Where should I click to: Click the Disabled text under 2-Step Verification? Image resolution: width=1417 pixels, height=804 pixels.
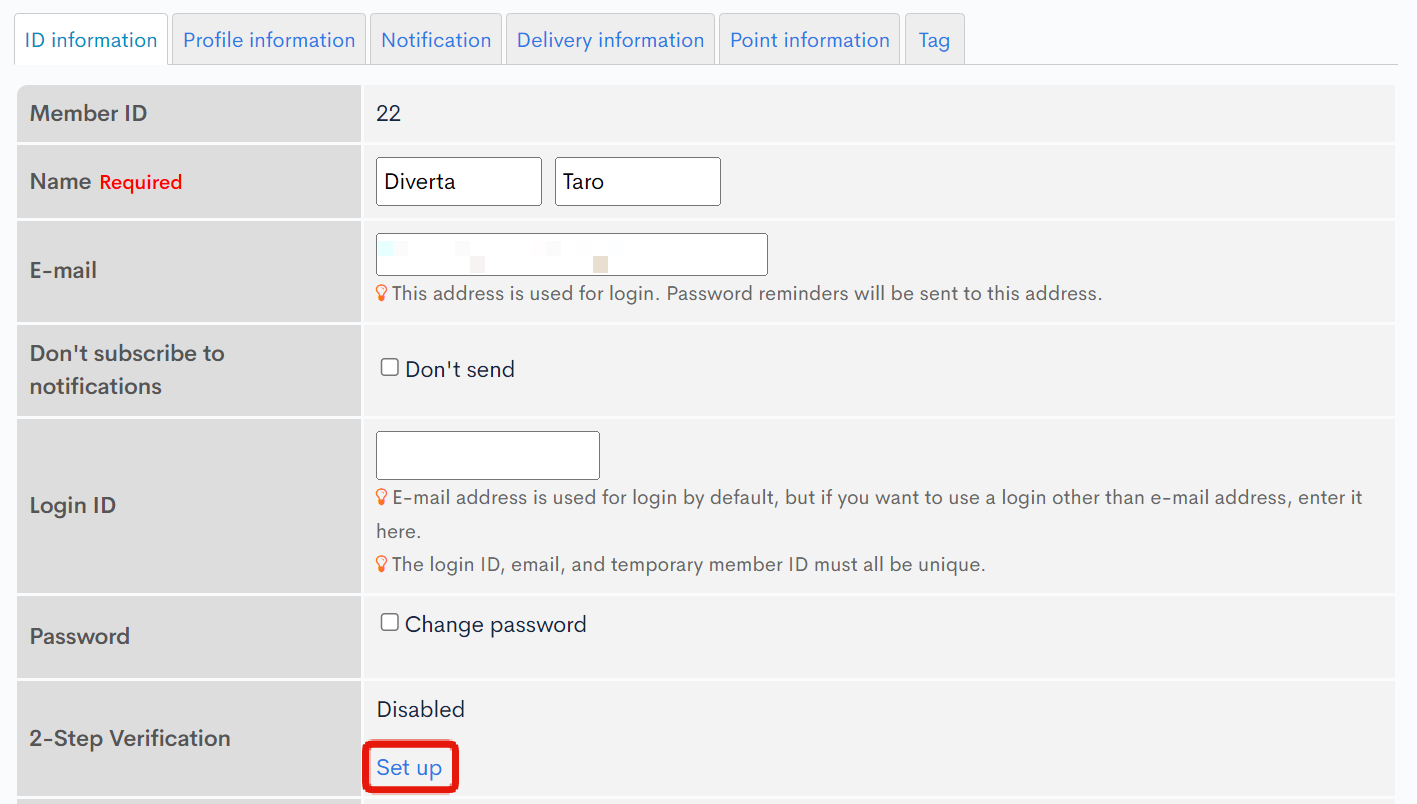(420, 709)
